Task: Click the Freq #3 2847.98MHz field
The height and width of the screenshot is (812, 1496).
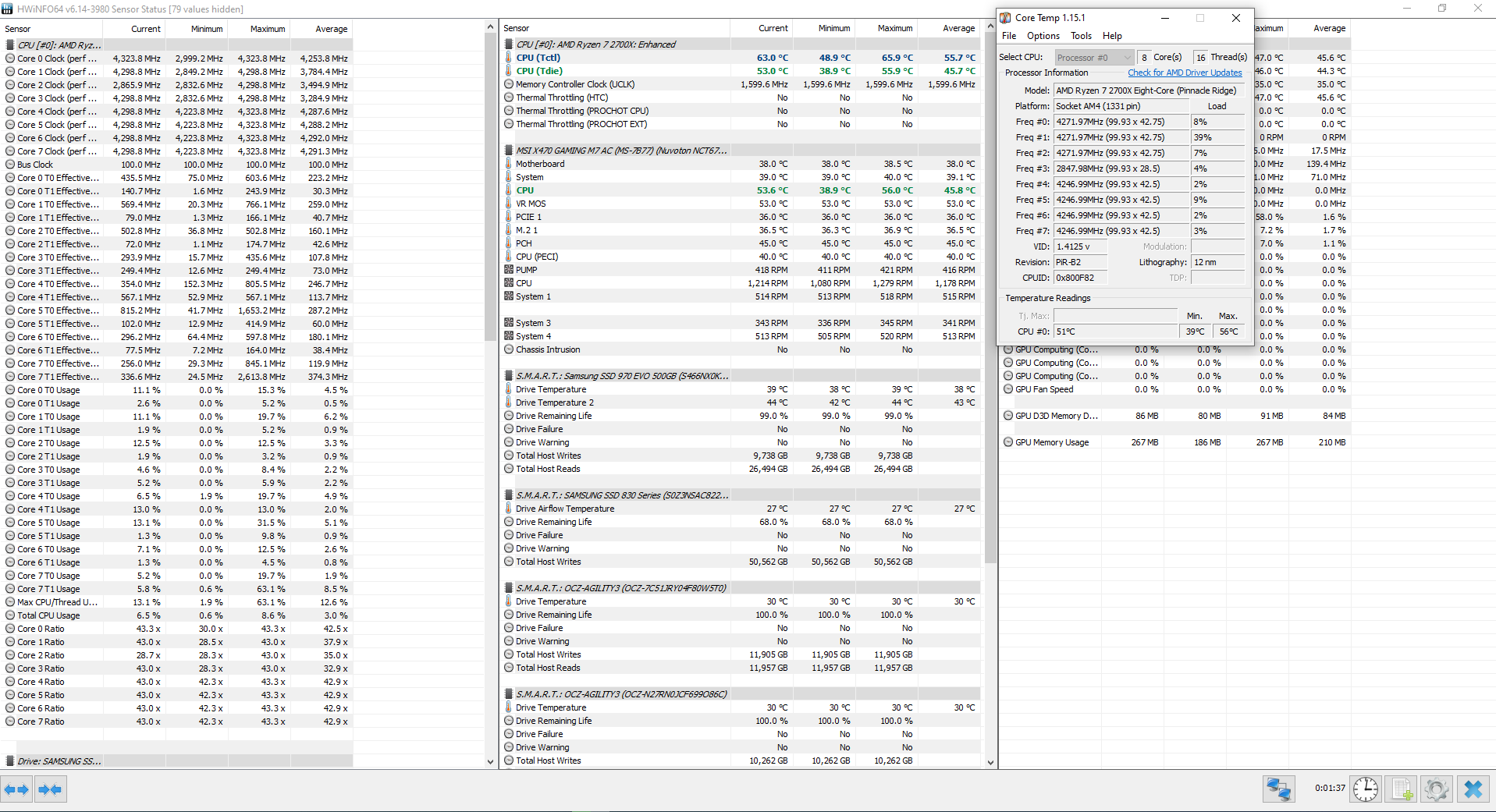Action: [x=1121, y=168]
